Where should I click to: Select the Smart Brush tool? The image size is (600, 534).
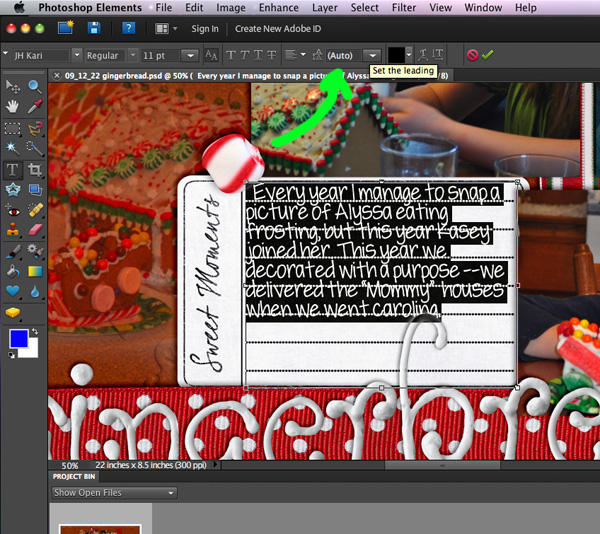[x=35, y=251]
